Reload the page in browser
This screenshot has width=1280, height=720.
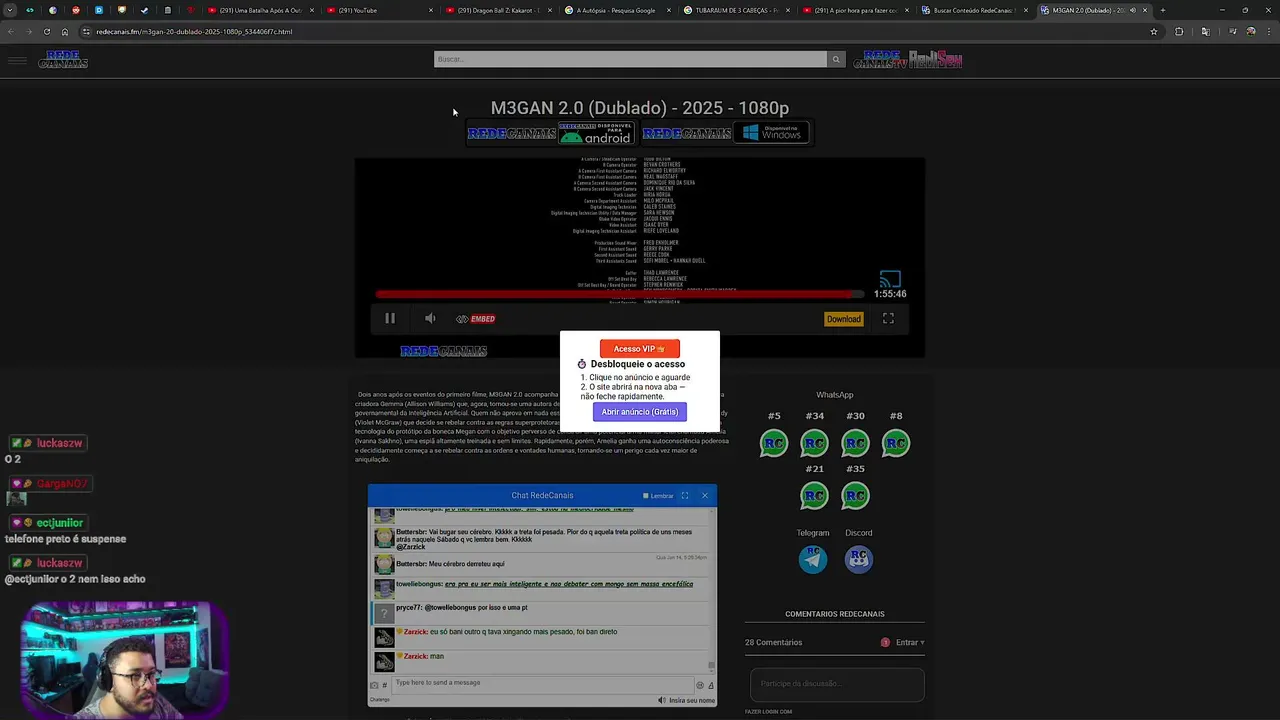pyautogui.click(x=46, y=31)
